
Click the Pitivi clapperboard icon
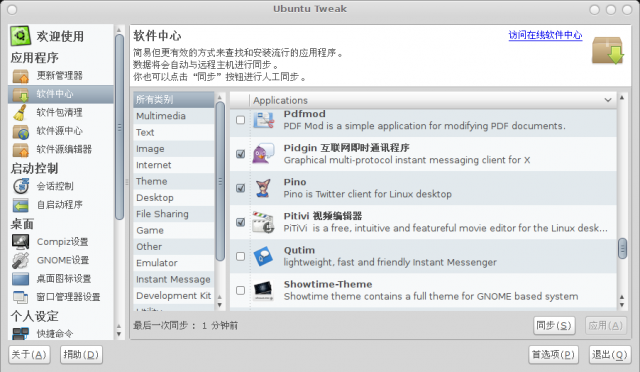pyautogui.click(x=263, y=222)
